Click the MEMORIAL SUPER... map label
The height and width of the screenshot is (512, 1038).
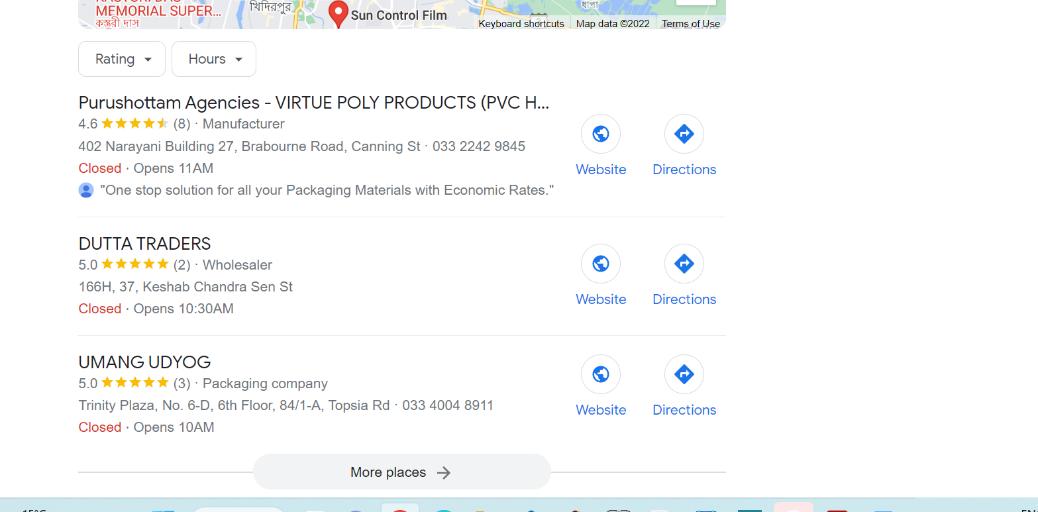click(159, 11)
